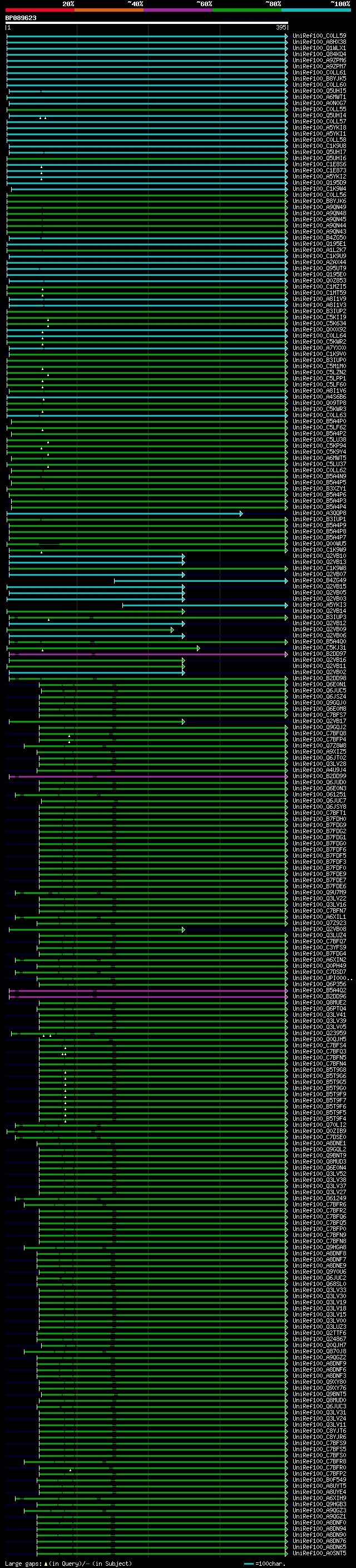Select the UniRef100_C1K9W4 label
Image resolution: width=356 pixels, height=1568 pixels.
click(319, 189)
